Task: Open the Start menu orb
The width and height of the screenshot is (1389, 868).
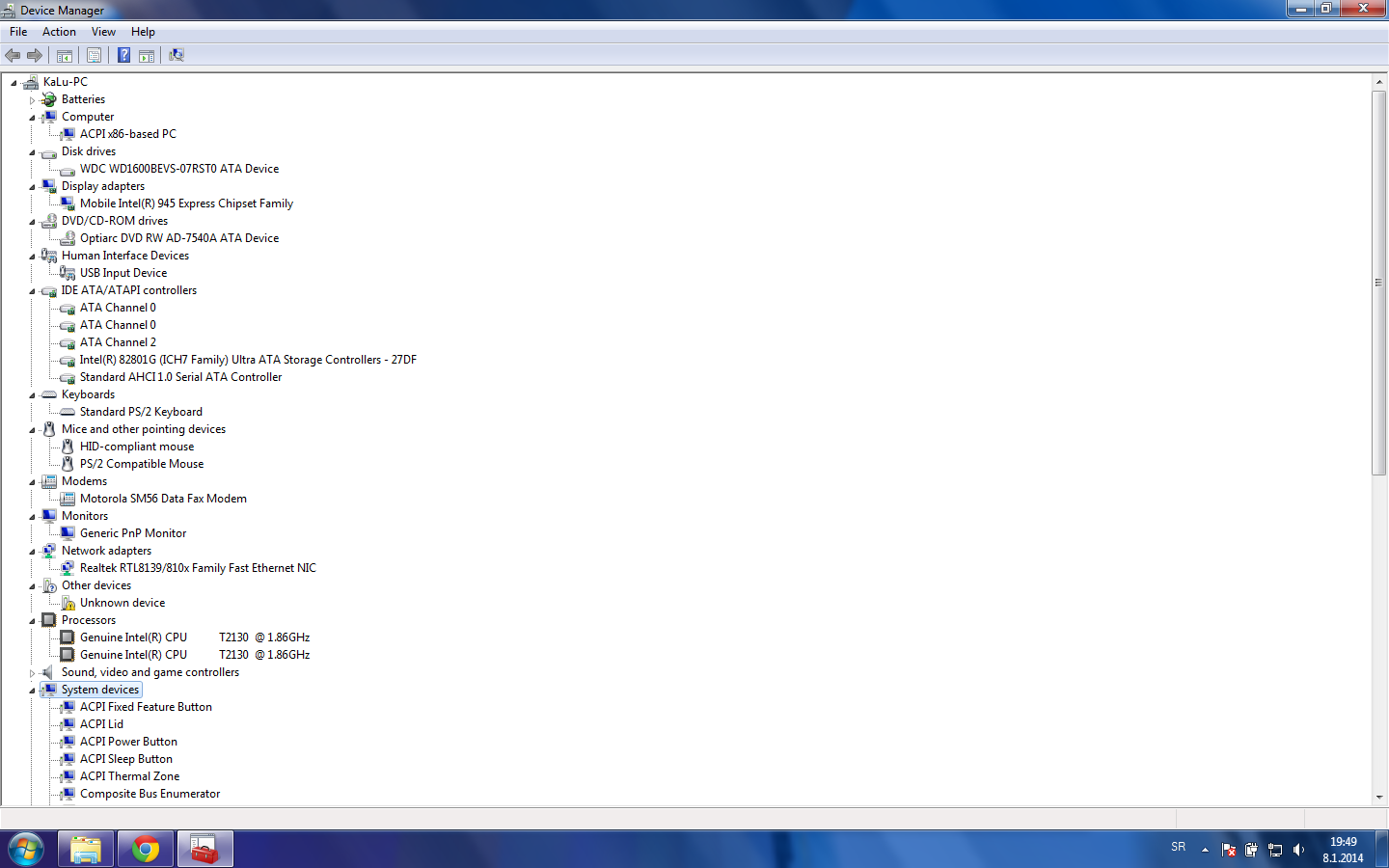Action: coord(26,850)
